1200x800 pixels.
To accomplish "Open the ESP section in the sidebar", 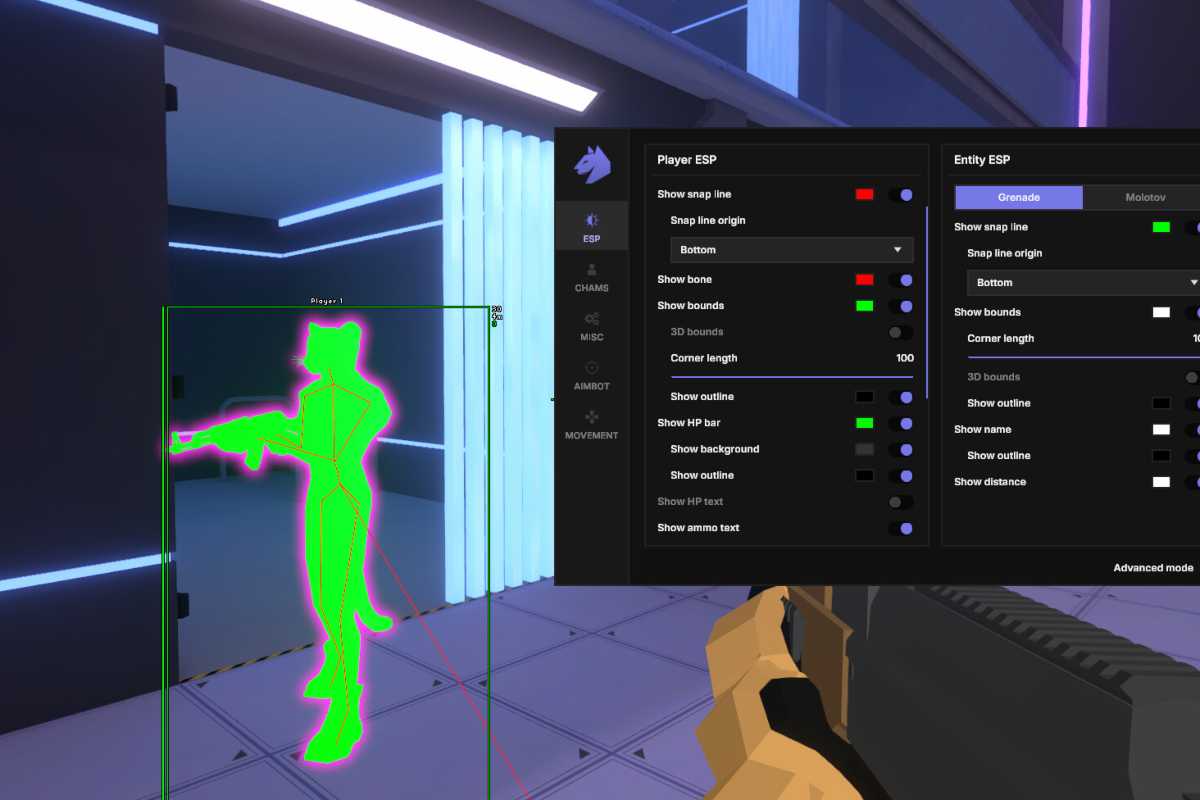I will click(591, 227).
